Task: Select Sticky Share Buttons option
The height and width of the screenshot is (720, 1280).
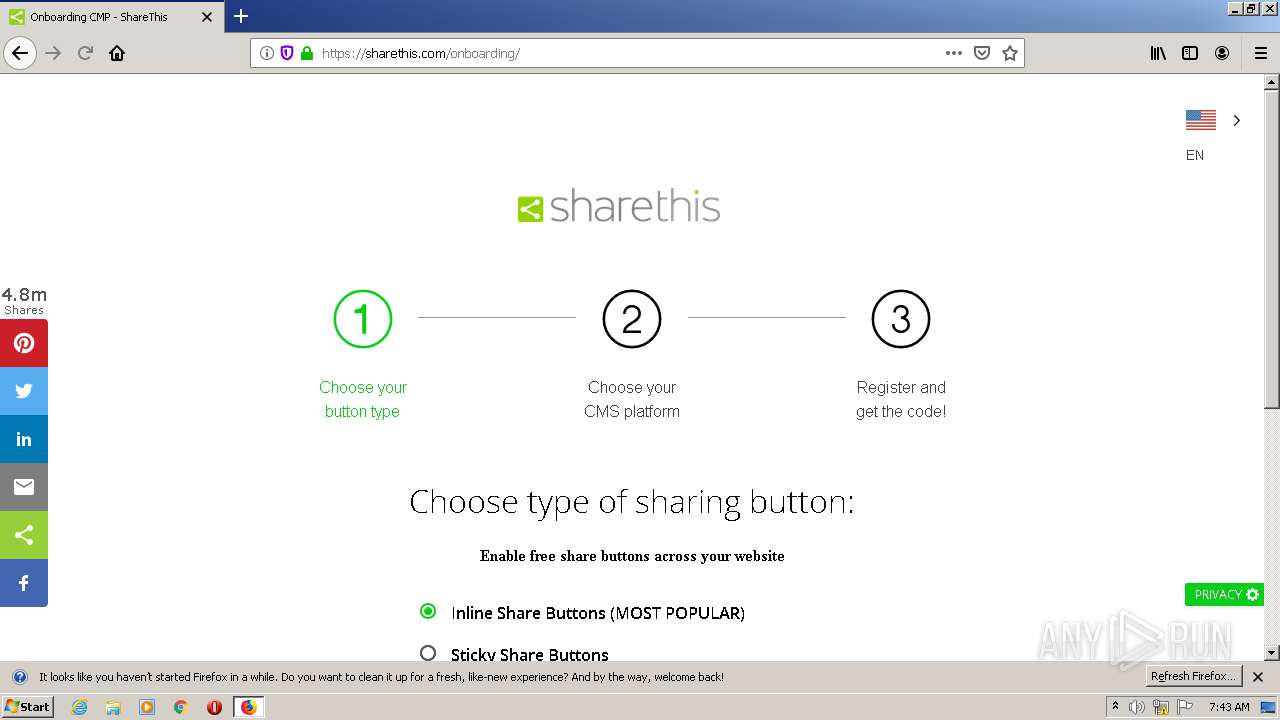Action: pos(428,653)
